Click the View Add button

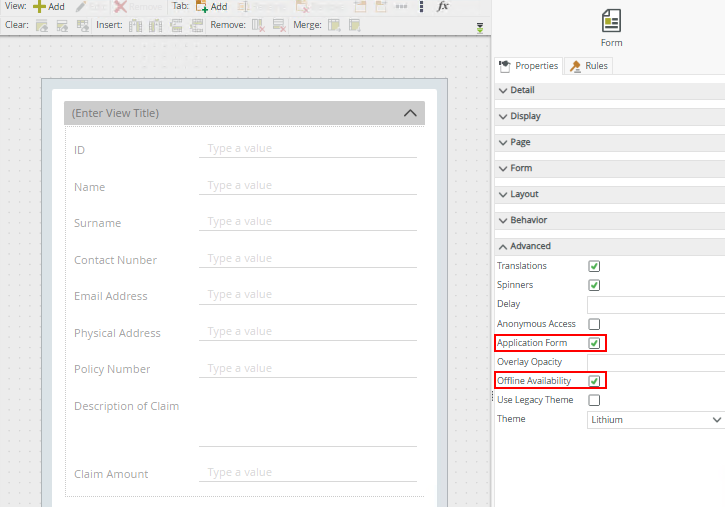point(48,6)
